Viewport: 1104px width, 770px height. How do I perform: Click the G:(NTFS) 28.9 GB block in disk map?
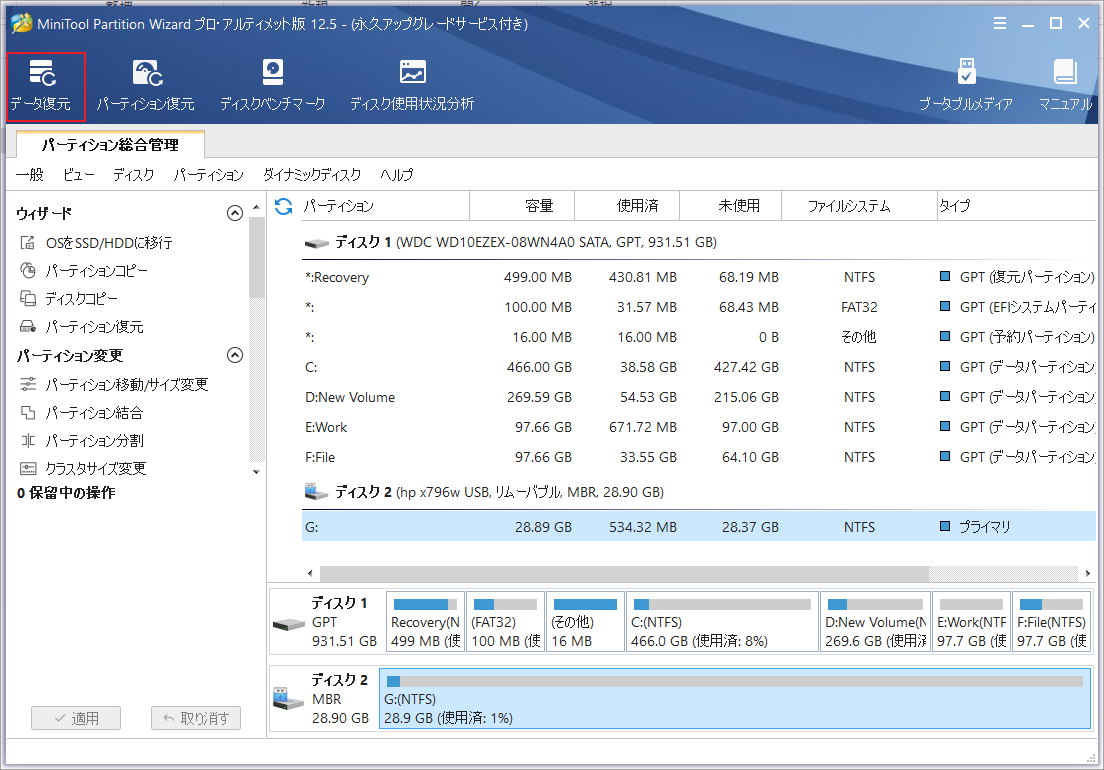coord(735,699)
